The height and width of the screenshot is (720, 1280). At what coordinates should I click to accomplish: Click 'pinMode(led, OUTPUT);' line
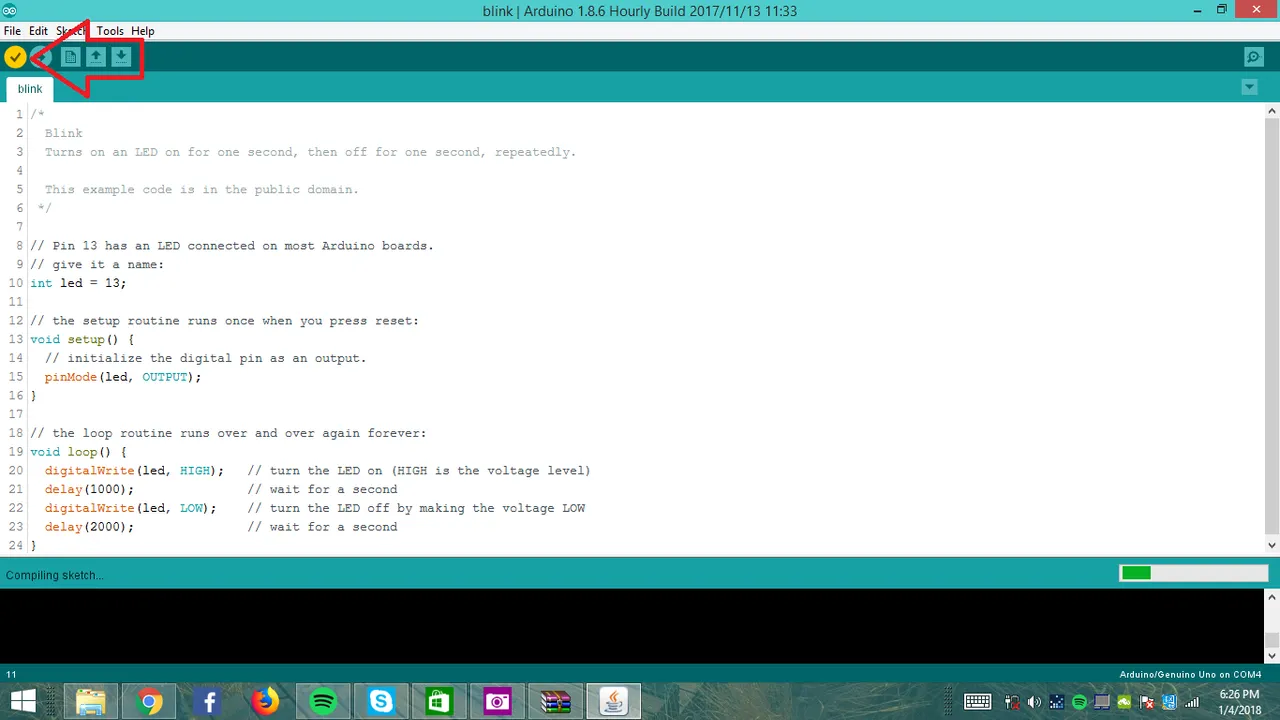tap(123, 377)
